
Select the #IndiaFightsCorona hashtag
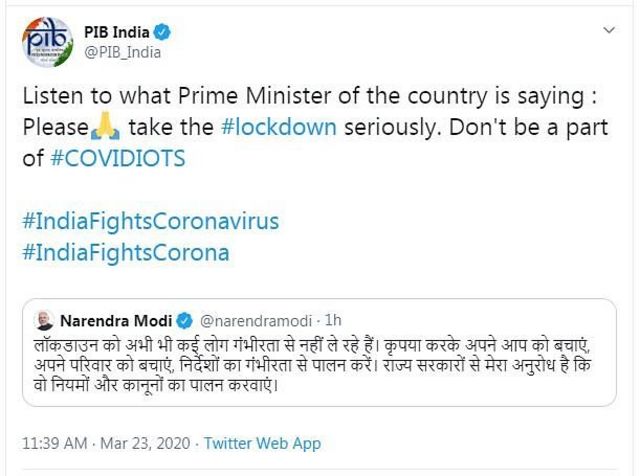(124, 248)
